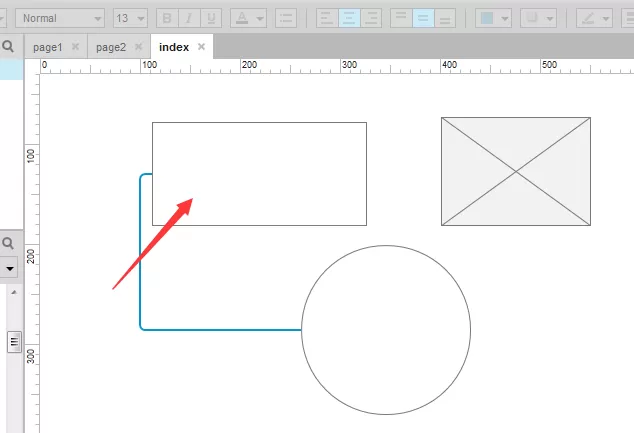Open the font size 13 dropdown
This screenshot has width=634, height=433.
[x=130, y=18]
